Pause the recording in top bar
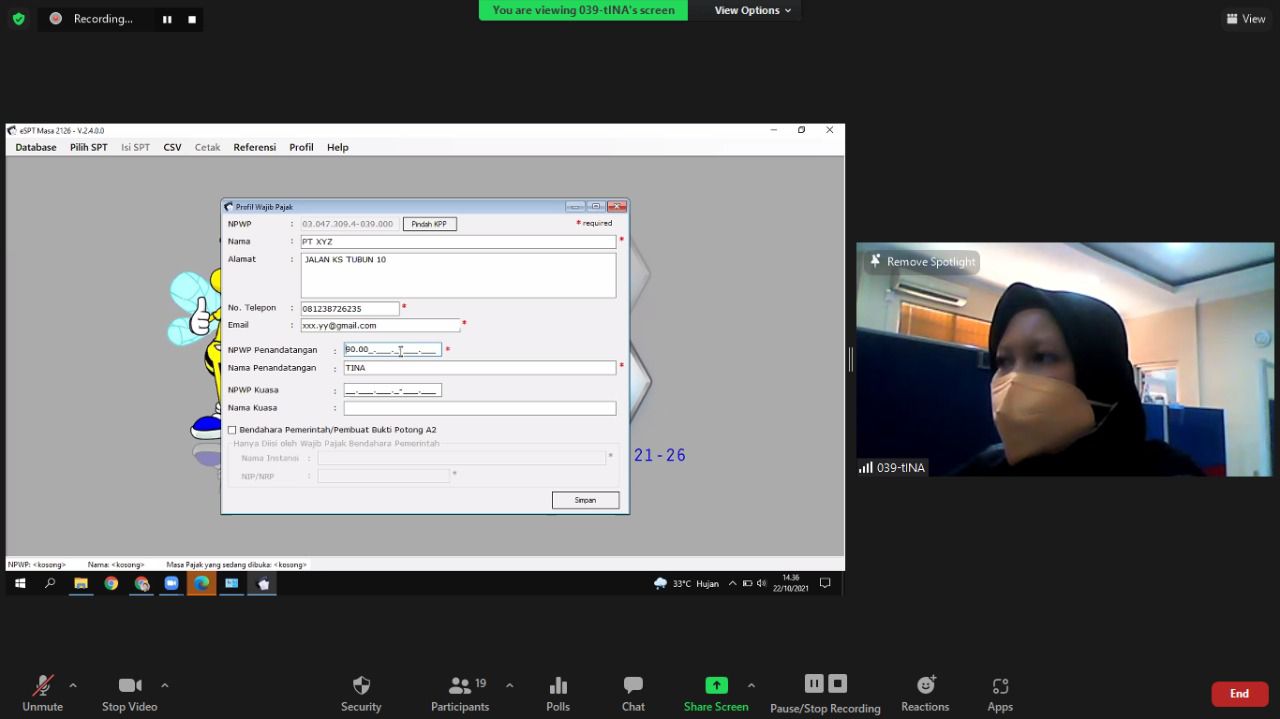The width and height of the screenshot is (1280, 719). coord(167,19)
